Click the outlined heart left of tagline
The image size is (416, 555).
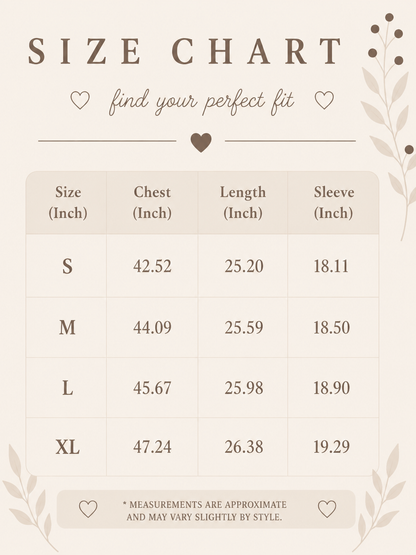80,100
